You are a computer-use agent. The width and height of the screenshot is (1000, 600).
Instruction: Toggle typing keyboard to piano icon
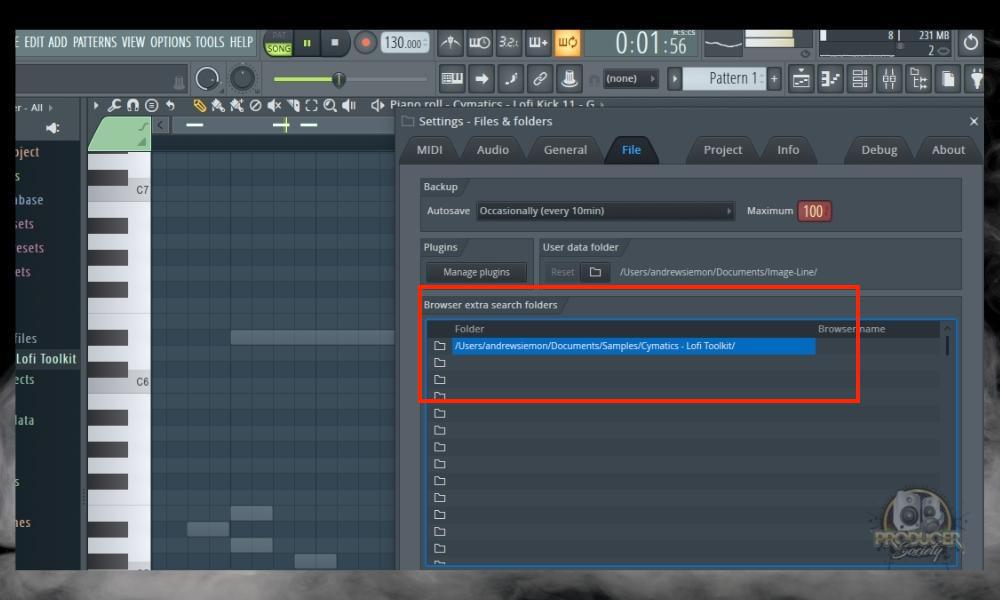(x=452, y=78)
